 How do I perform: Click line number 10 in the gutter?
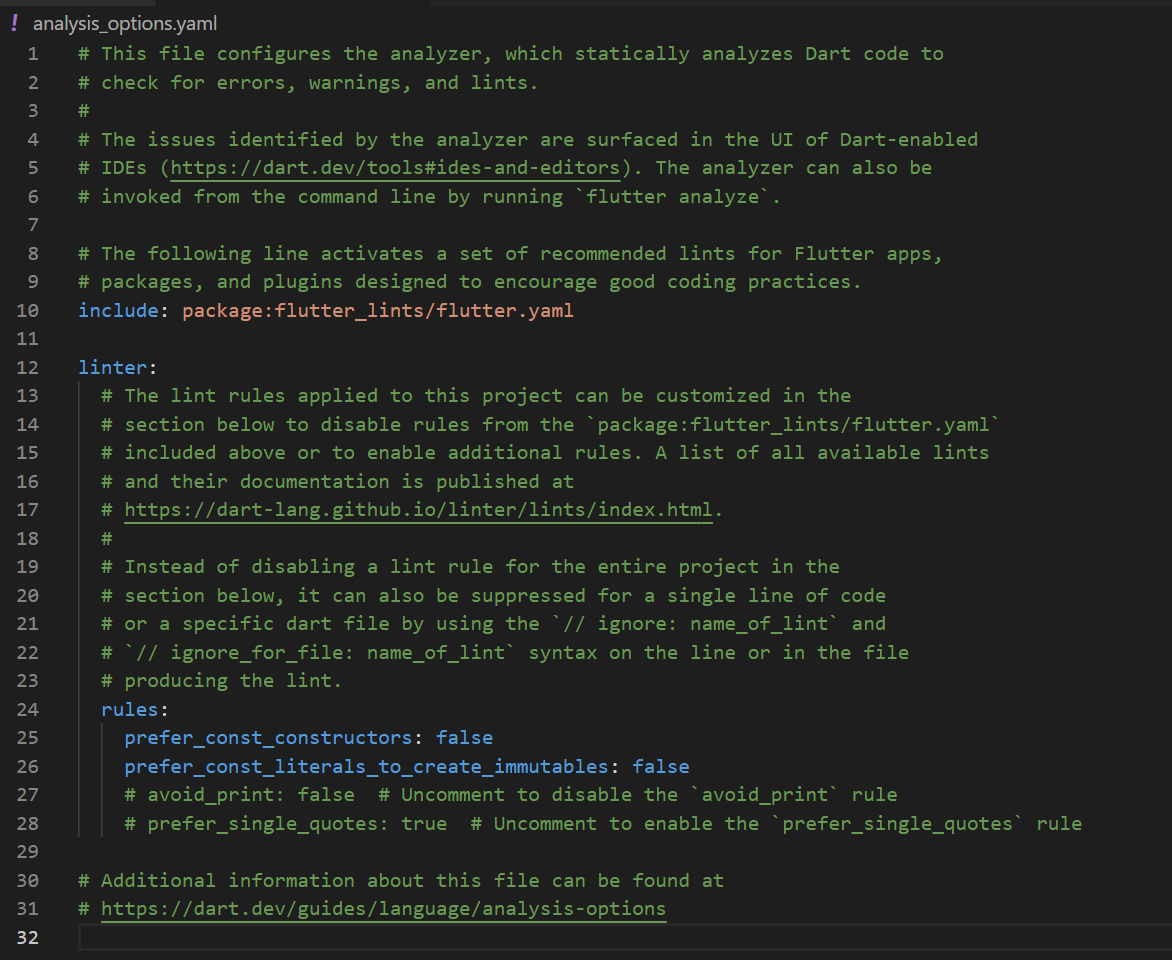point(28,311)
